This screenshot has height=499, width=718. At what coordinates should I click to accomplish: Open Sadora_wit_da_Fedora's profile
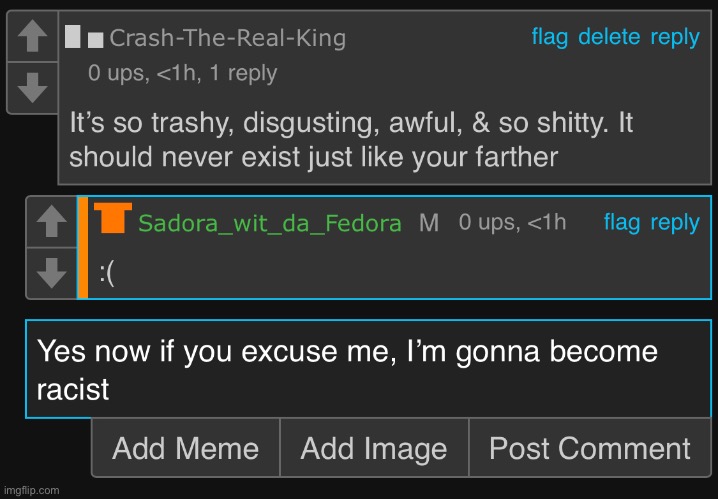tap(270, 223)
